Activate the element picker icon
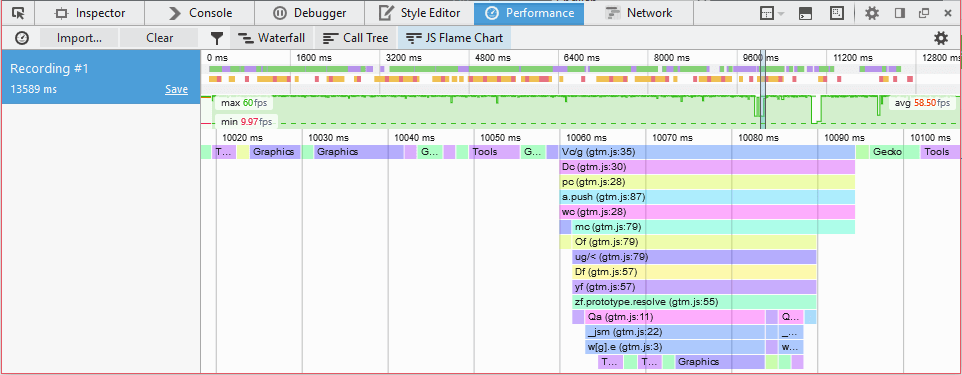The height and width of the screenshot is (375, 962). (18, 13)
